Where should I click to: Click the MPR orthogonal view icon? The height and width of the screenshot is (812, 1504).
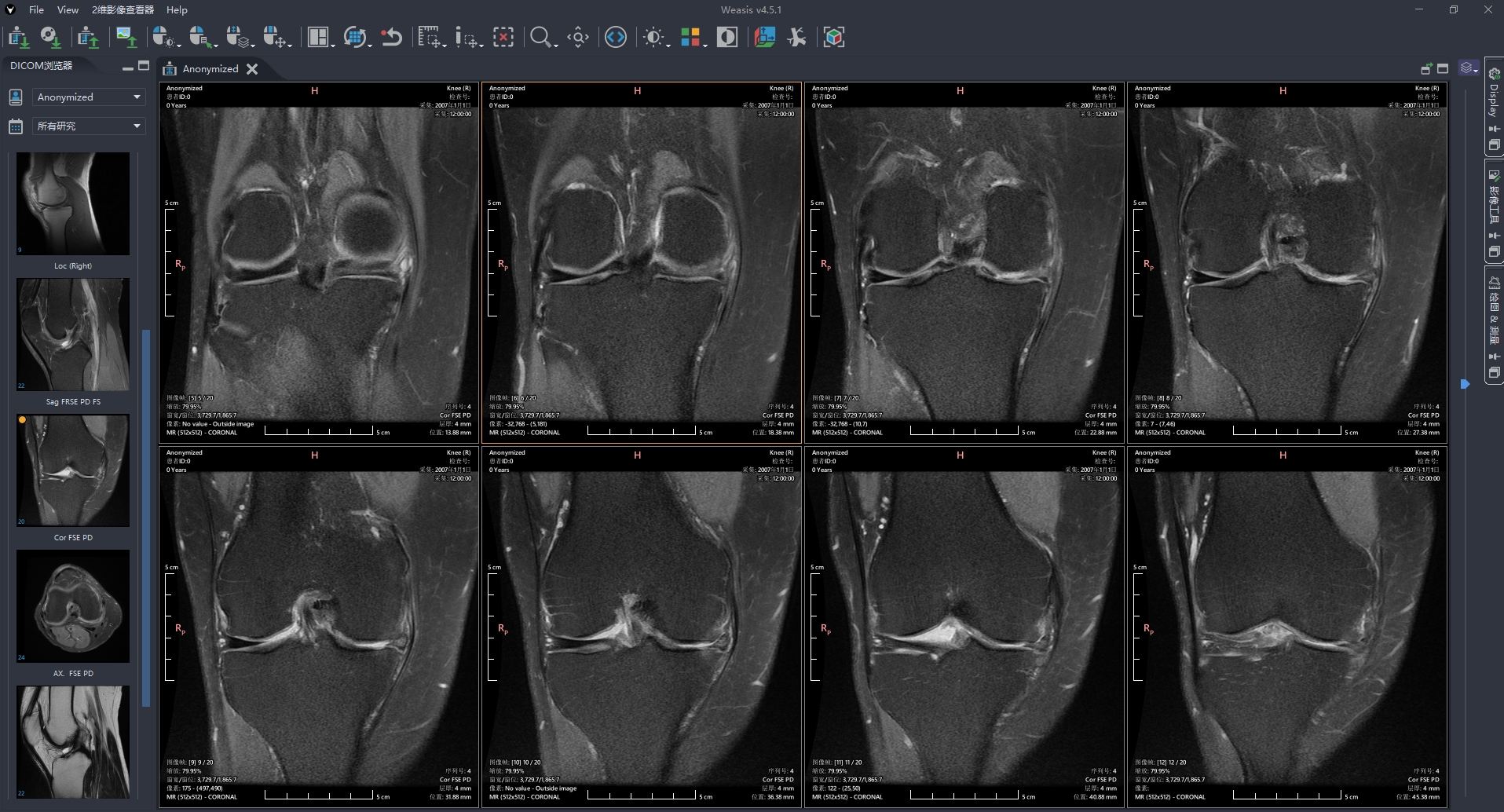764,37
